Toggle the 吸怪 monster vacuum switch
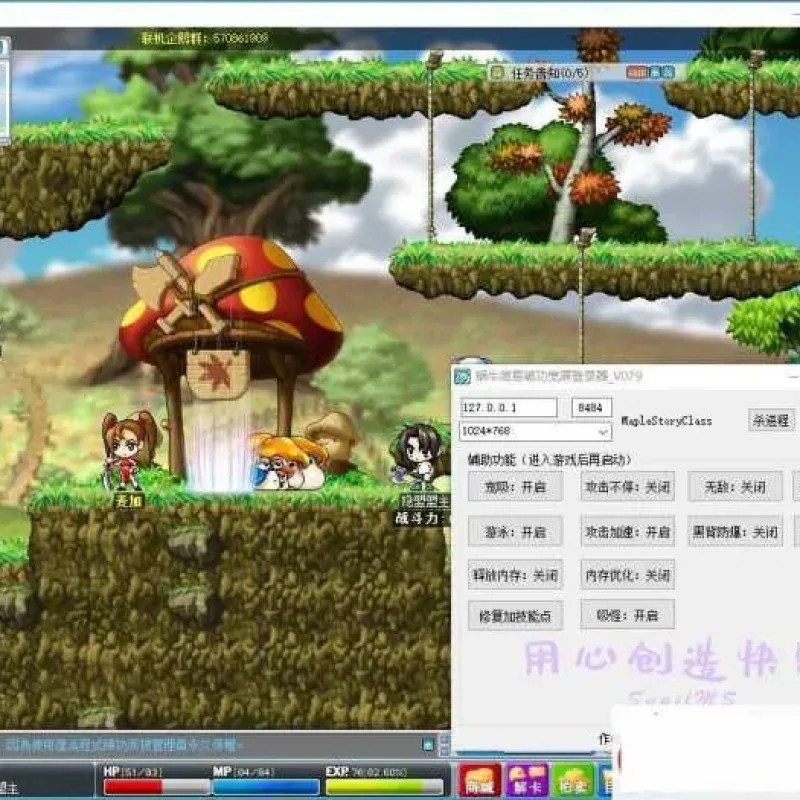 click(x=627, y=615)
